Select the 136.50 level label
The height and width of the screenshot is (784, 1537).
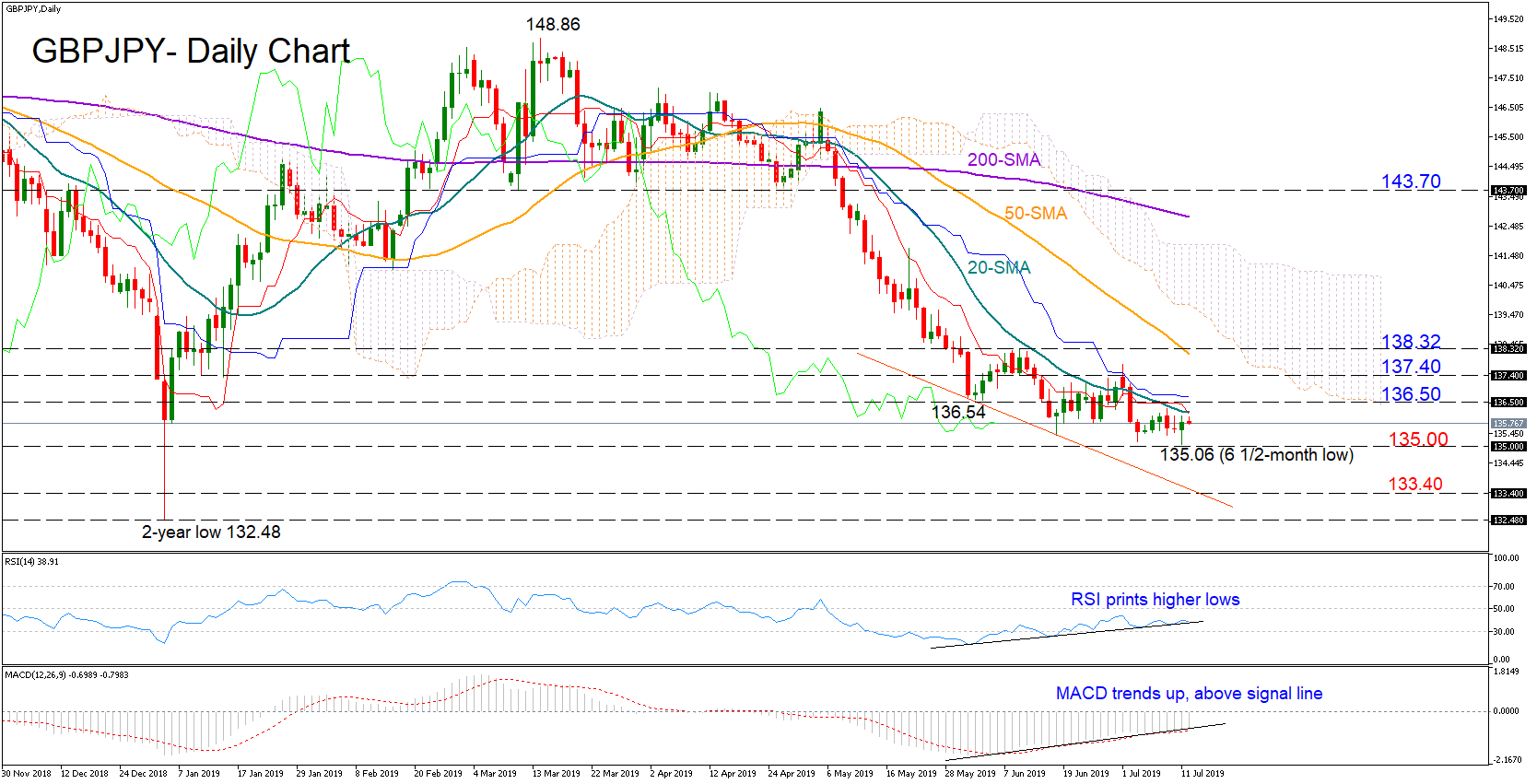point(1411,394)
